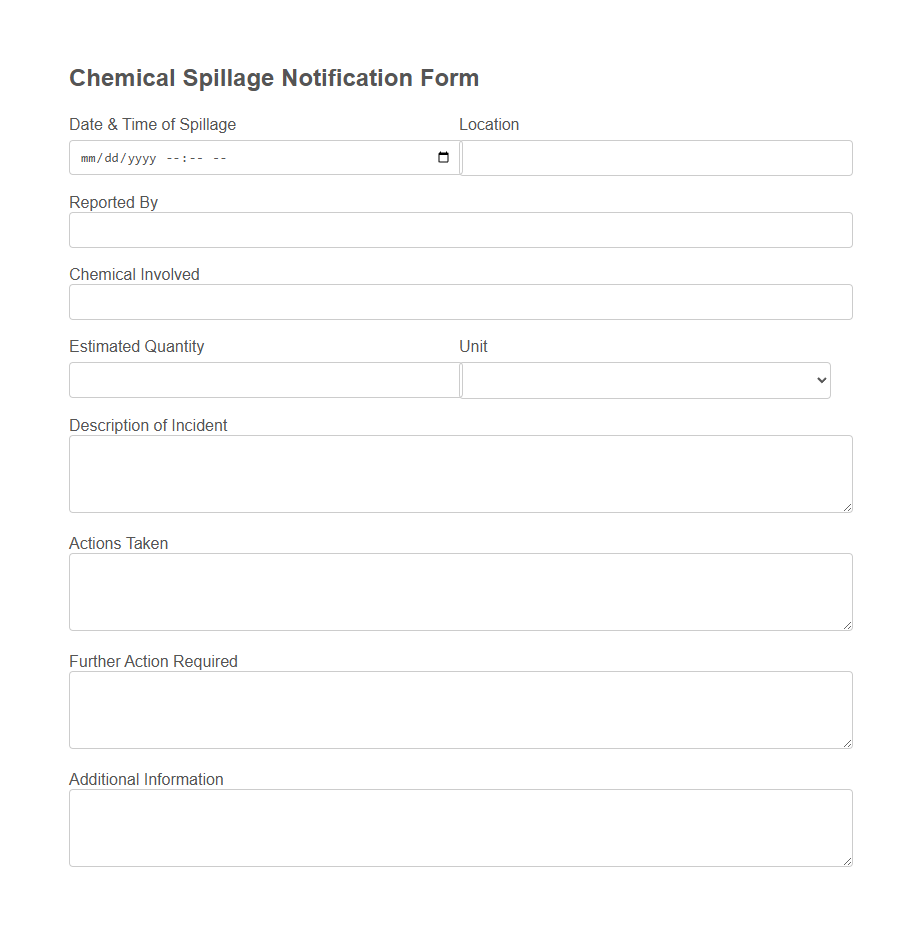The width and height of the screenshot is (900, 935).
Task: Click the resize handle of Additional Information
Action: (x=848, y=863)
